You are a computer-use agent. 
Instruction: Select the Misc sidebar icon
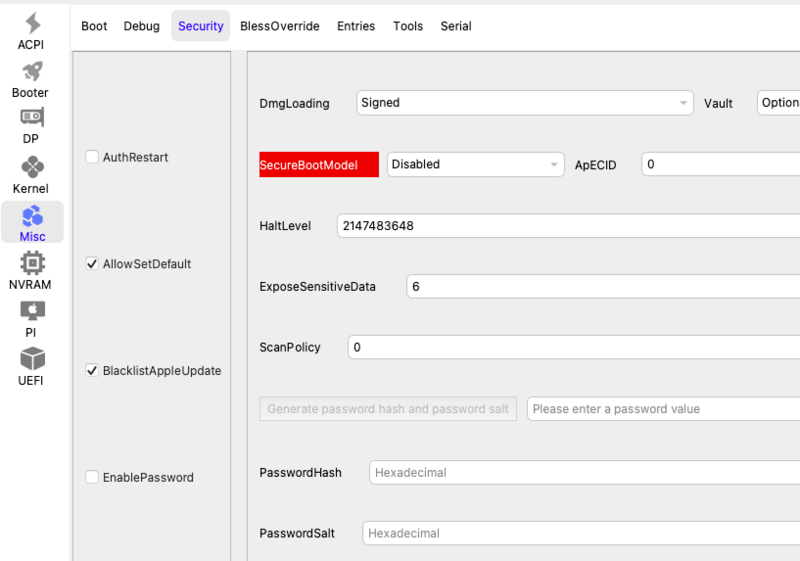(32, 214)
